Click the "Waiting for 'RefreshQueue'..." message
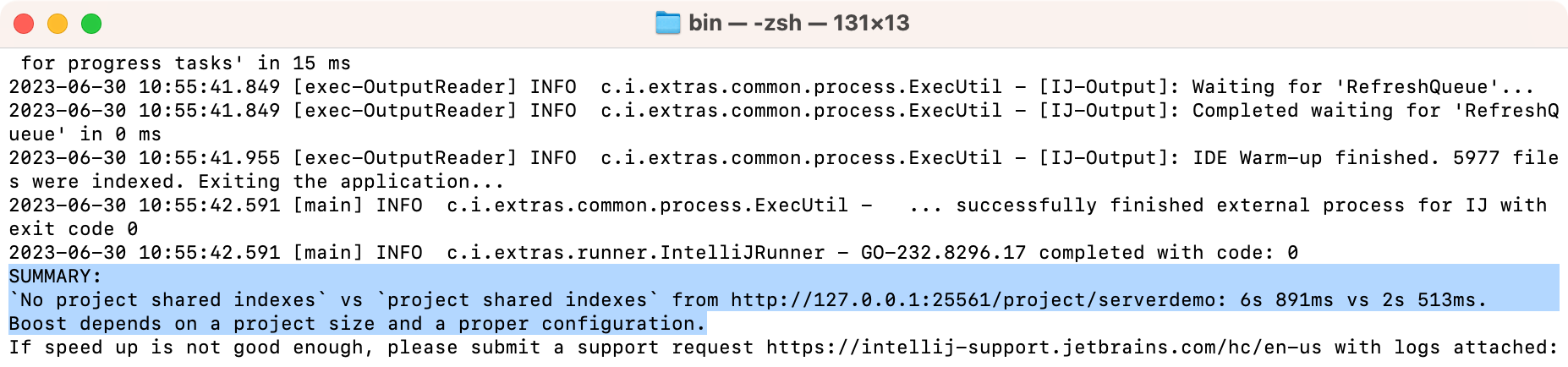The height and width of the screenshot is (367, 1568). tap(1362, 87)
